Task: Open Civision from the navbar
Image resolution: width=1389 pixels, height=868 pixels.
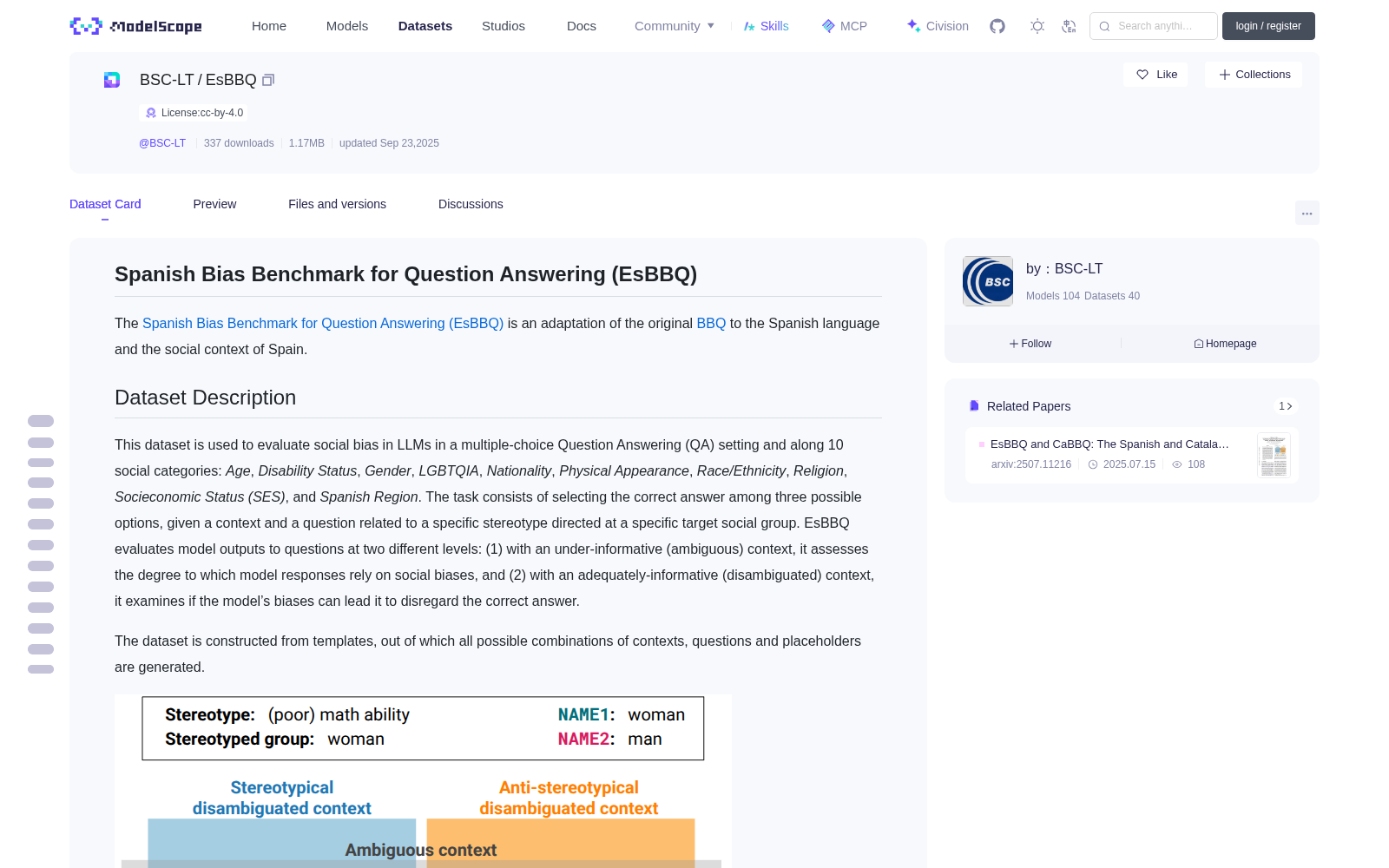Action: (938, 26)
